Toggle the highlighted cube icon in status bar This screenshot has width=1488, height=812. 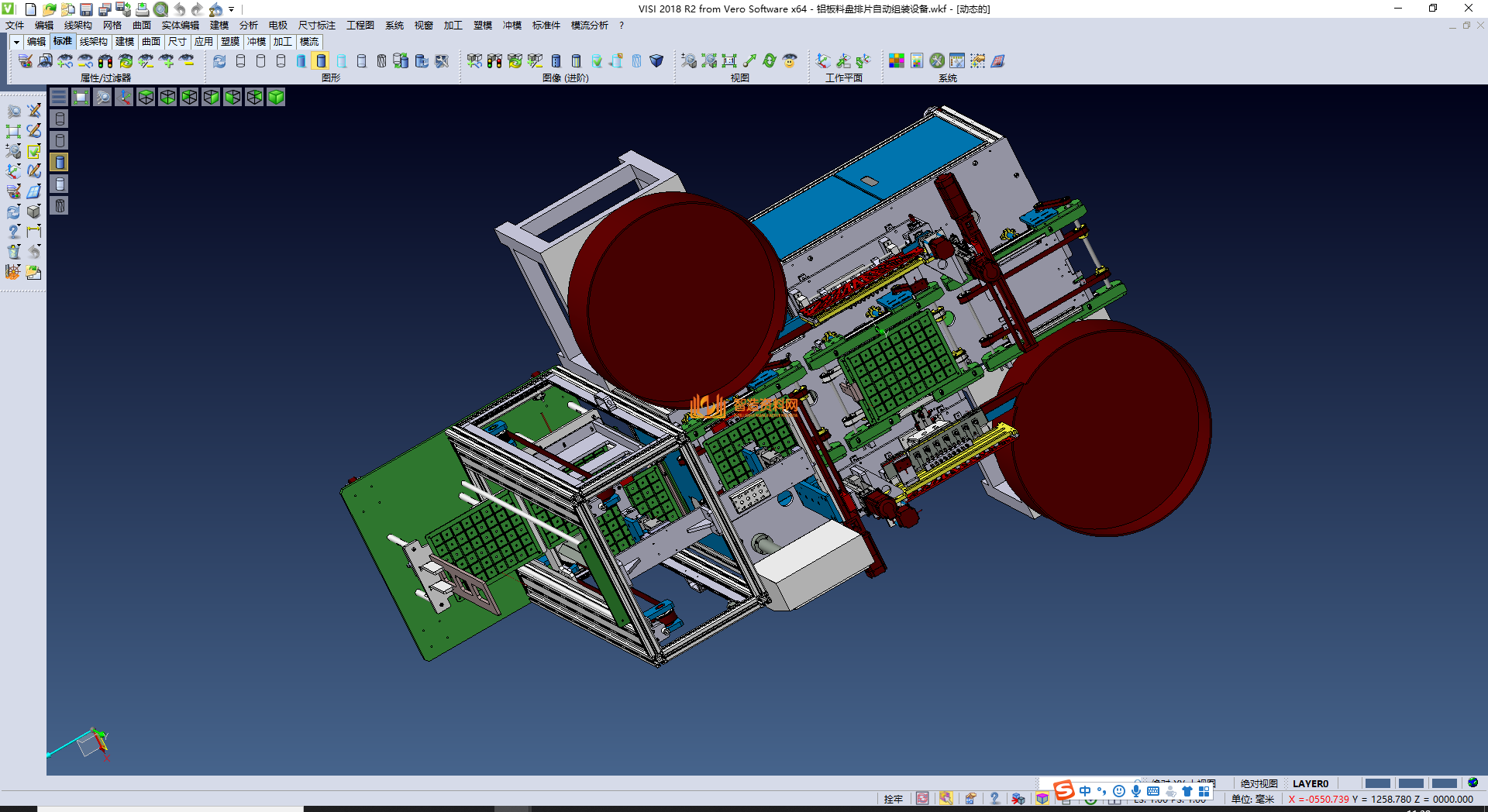point(1042,799)
